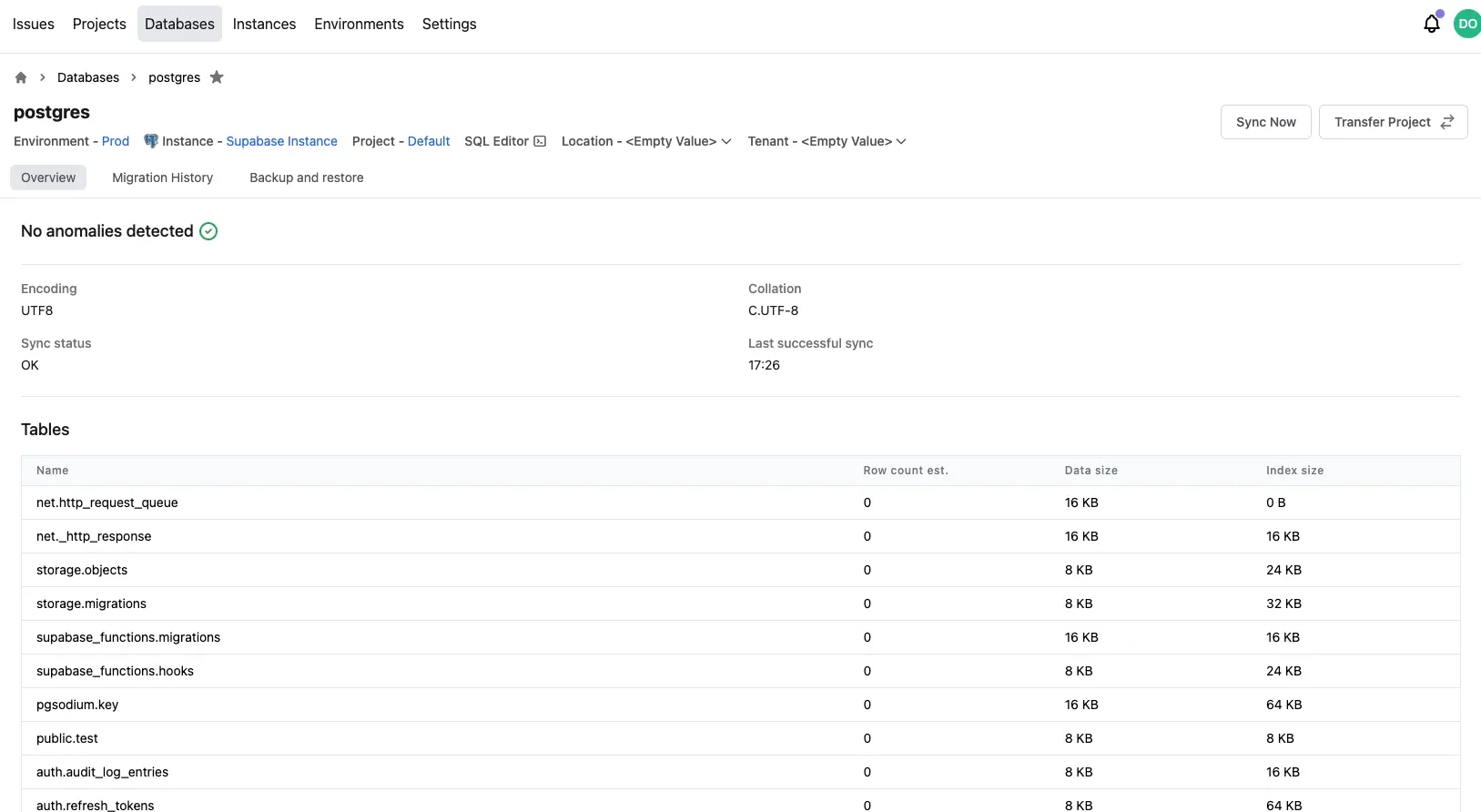Click the C.UTF-8 collation value
Image resolution: width=1481 pixels, height=812 pixels.
point(773,310)
